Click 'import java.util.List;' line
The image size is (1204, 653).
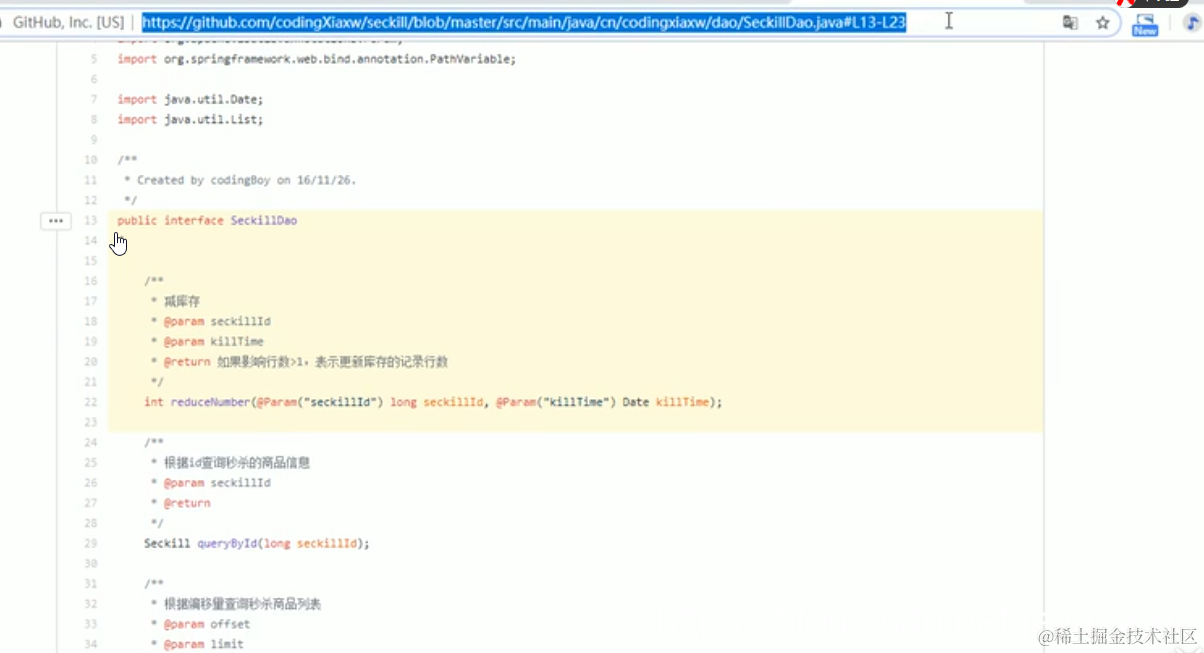coord(190,119)
